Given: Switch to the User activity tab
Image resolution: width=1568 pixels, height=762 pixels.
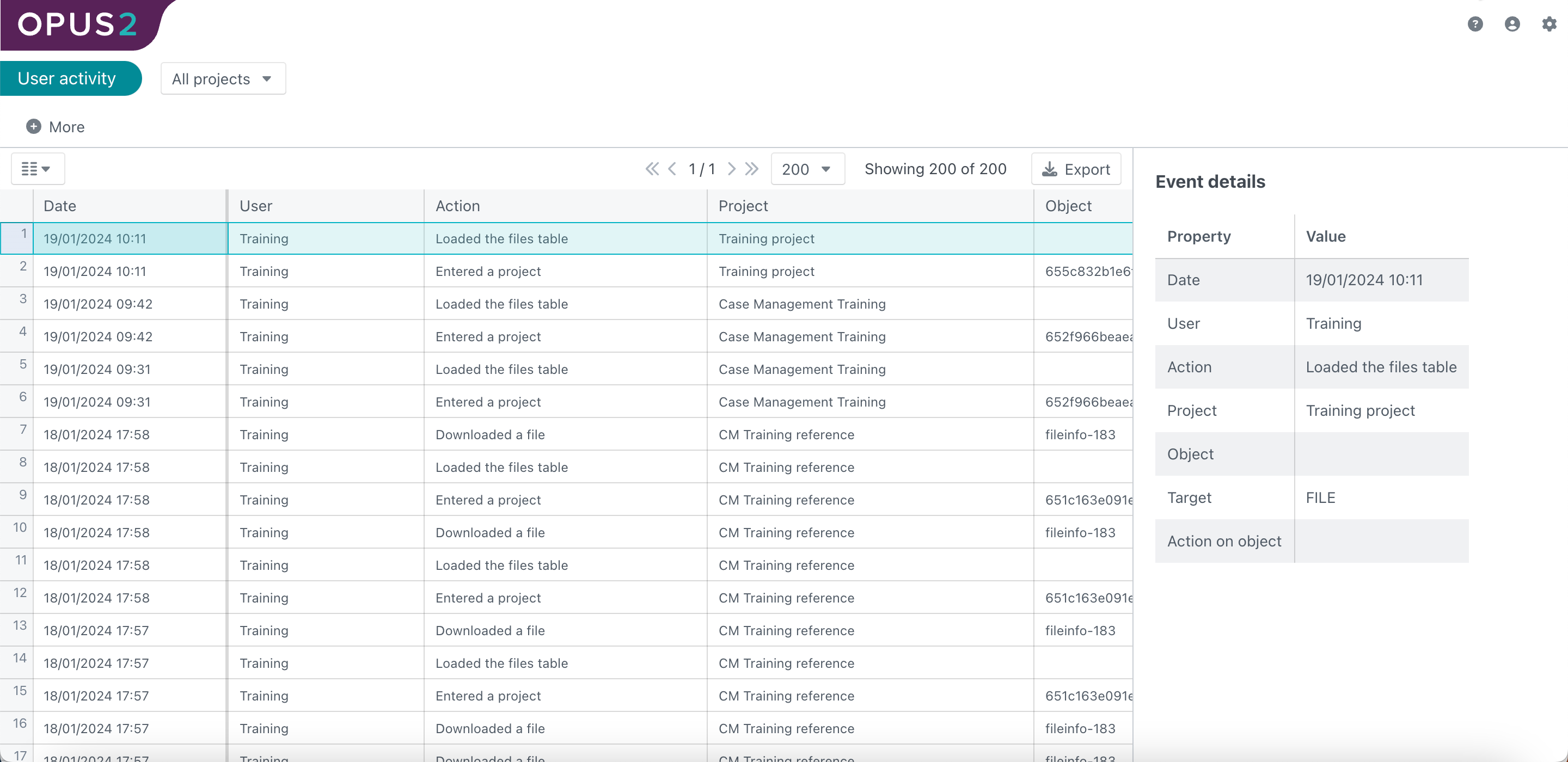Looking at the screenshot, I should (x=68, y=78).
